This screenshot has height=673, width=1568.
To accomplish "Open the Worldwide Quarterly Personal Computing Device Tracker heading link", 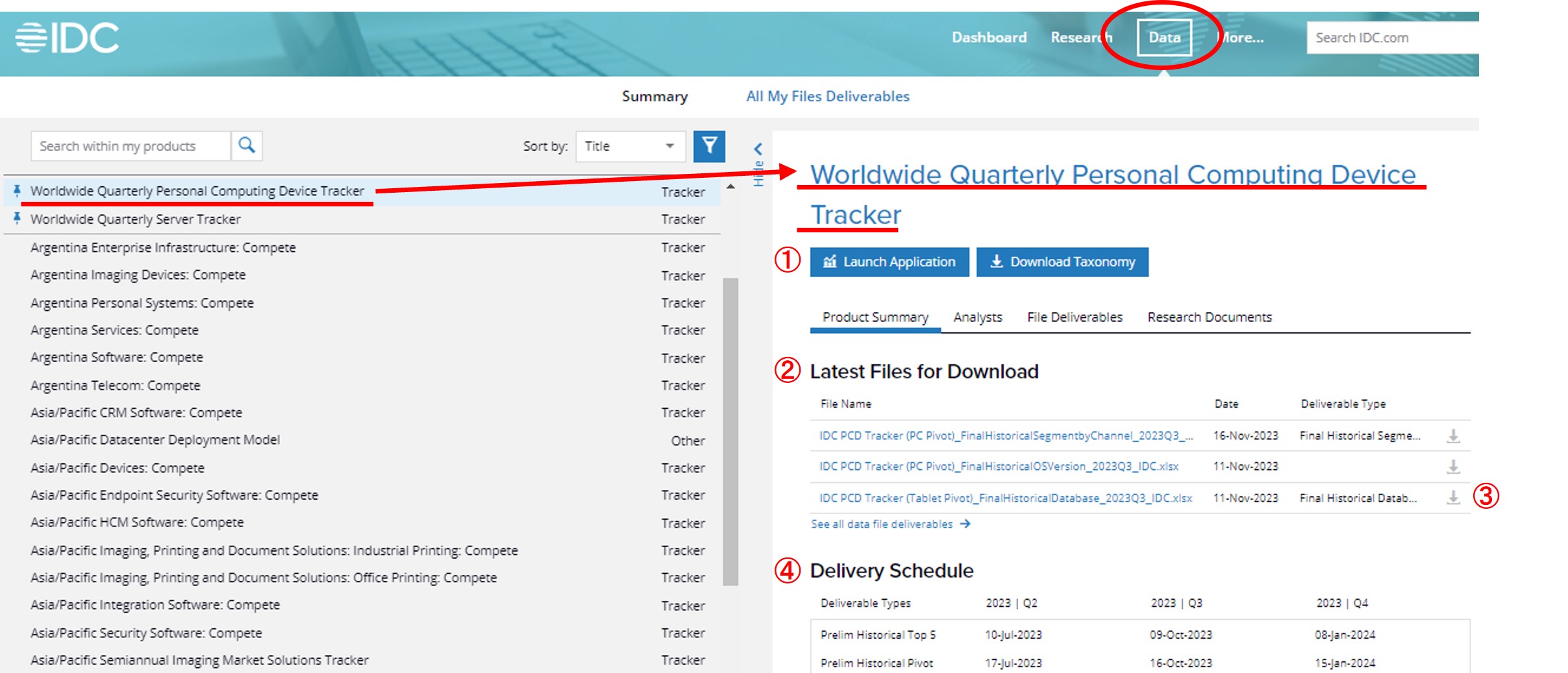I will pyautogui.click(x=1113, y=194).
